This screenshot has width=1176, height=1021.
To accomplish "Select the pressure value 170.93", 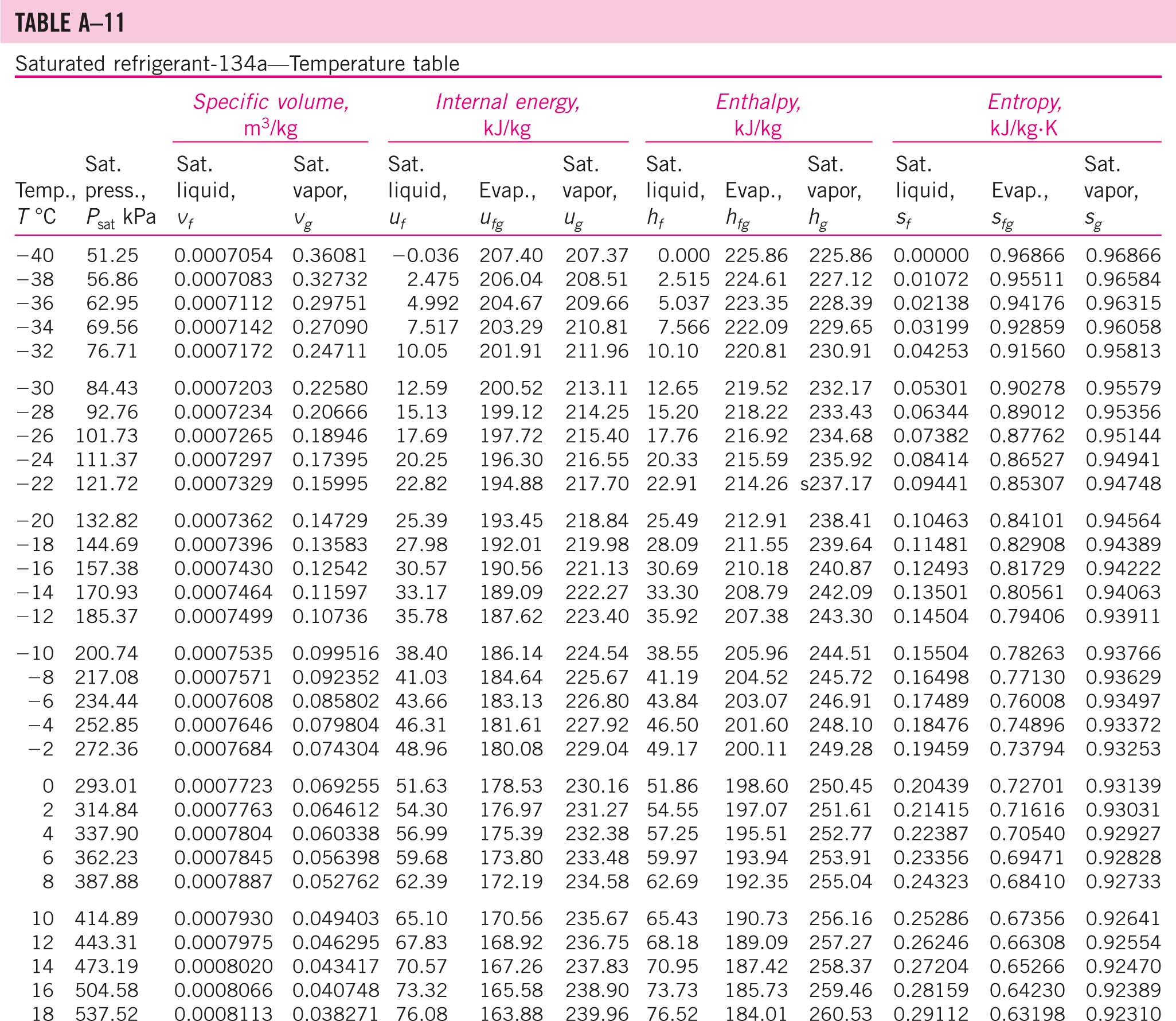I will [x=107, y=593].
